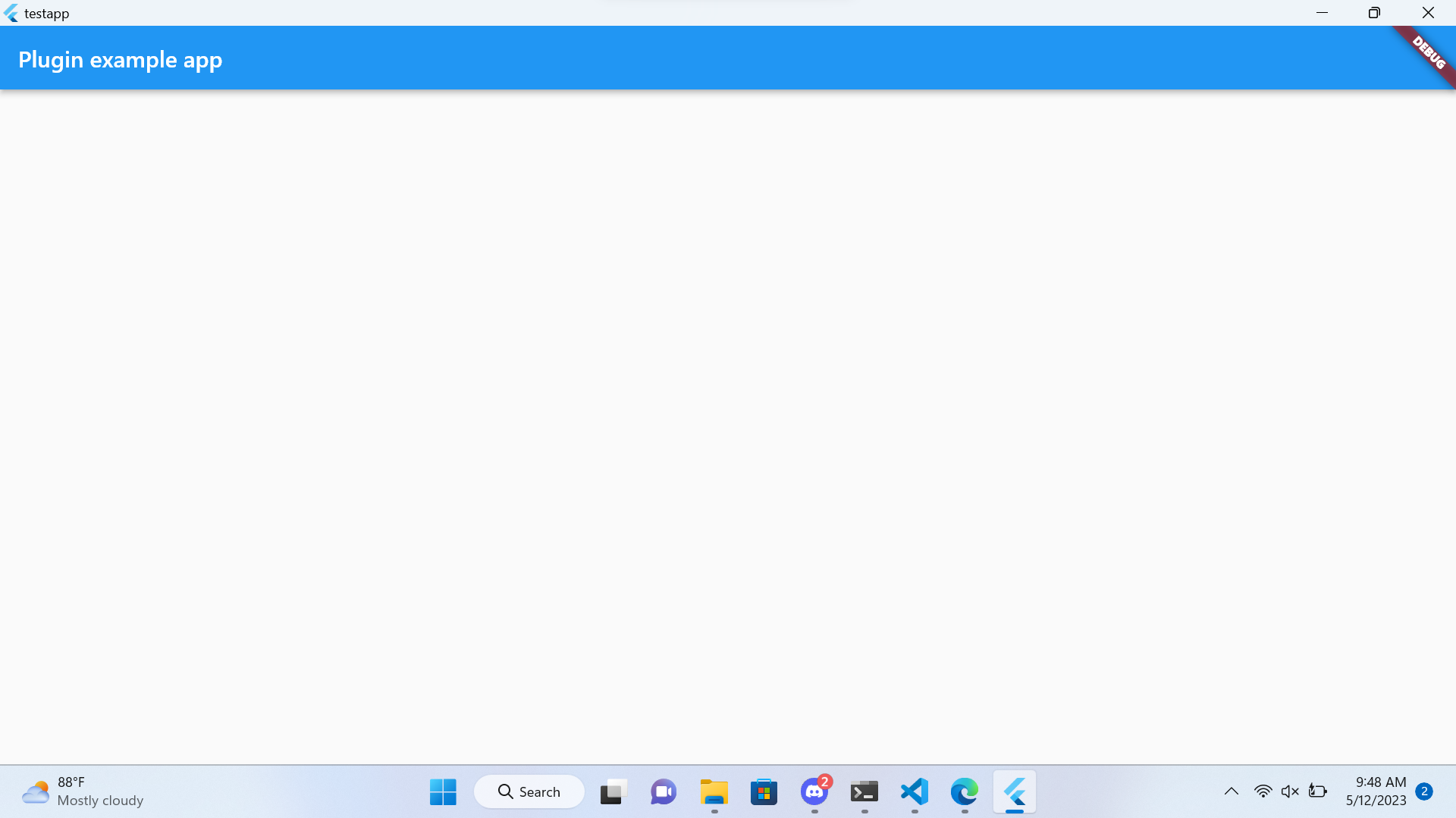Open the Search box in the taskbar
The height and width of the screenshot is (818, 1456).
tap(529, 791)
